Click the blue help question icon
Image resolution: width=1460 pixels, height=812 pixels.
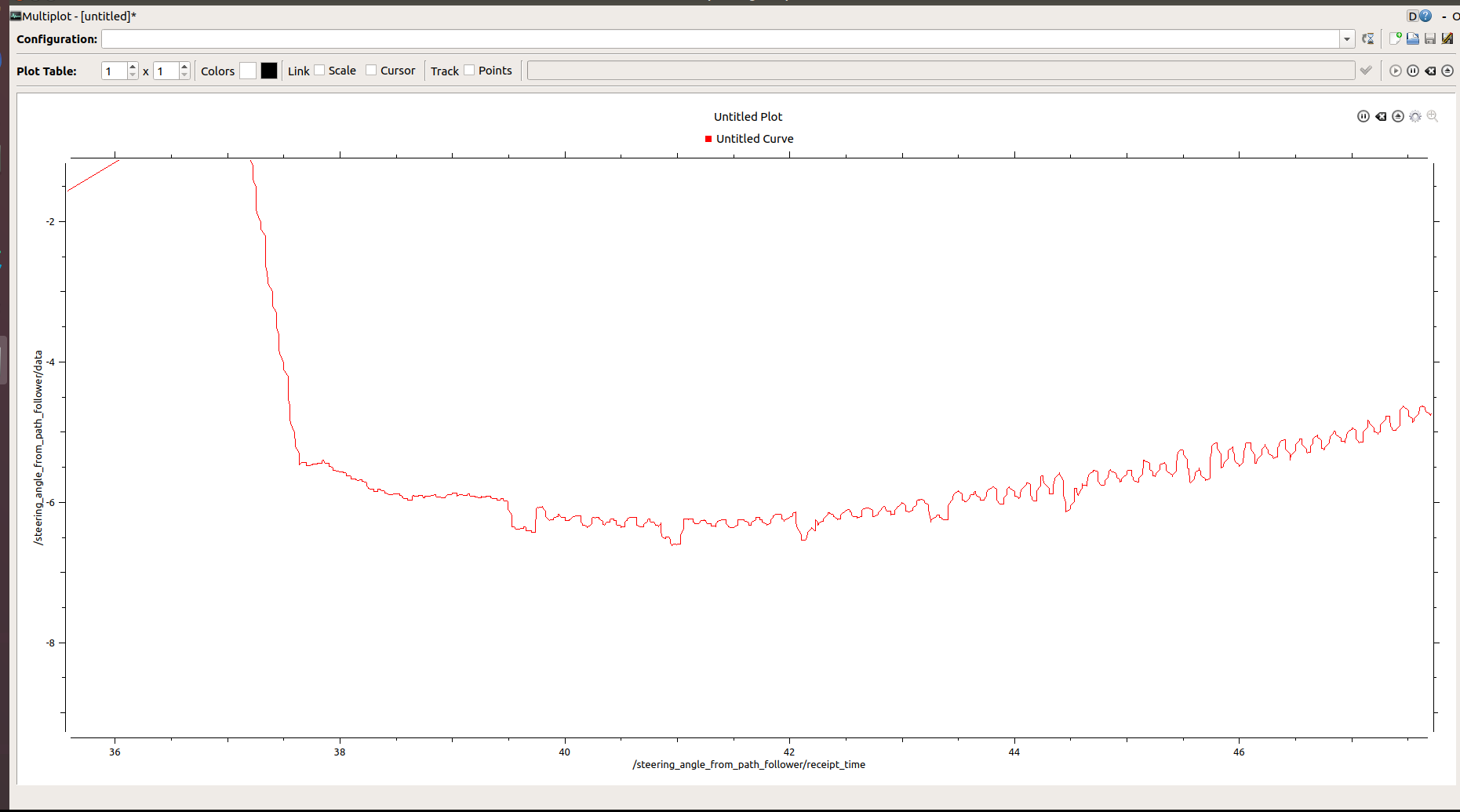1426,16
